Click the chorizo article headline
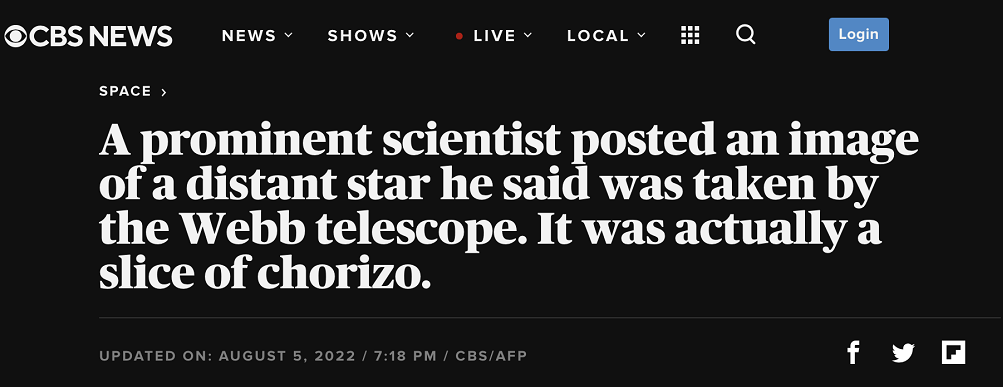The image size is (1003, 387). [x=509, y=205]
